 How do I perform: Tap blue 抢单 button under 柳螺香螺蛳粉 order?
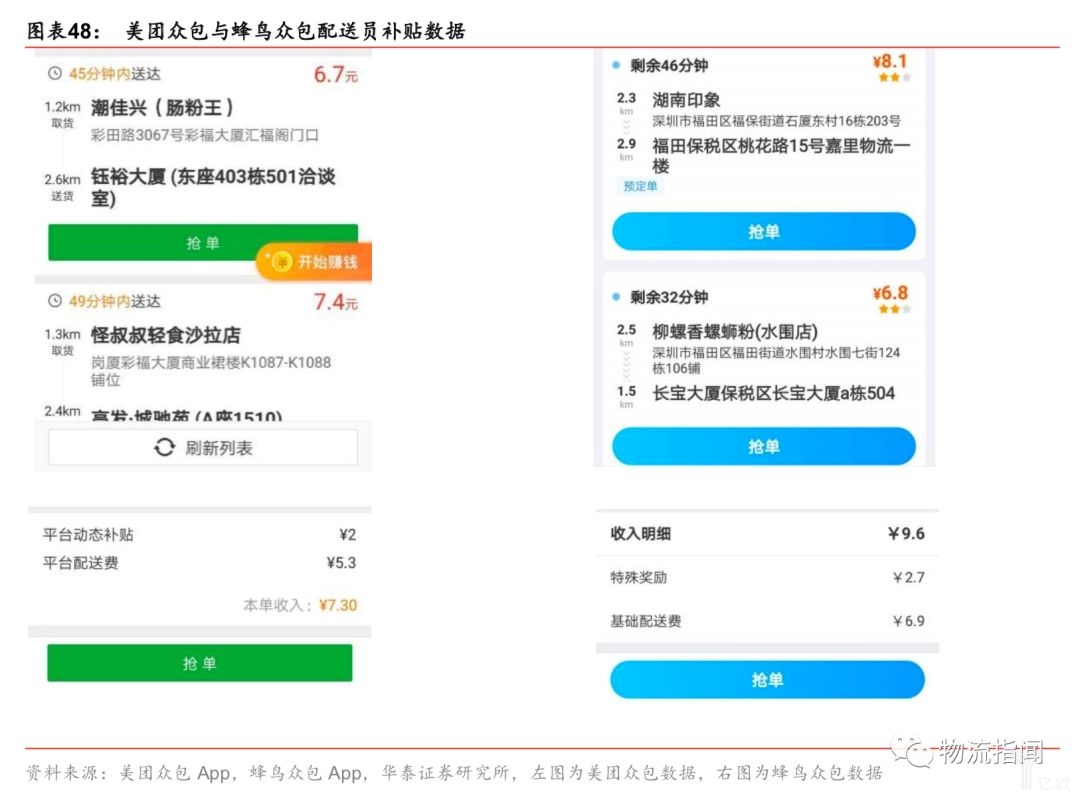764,447
